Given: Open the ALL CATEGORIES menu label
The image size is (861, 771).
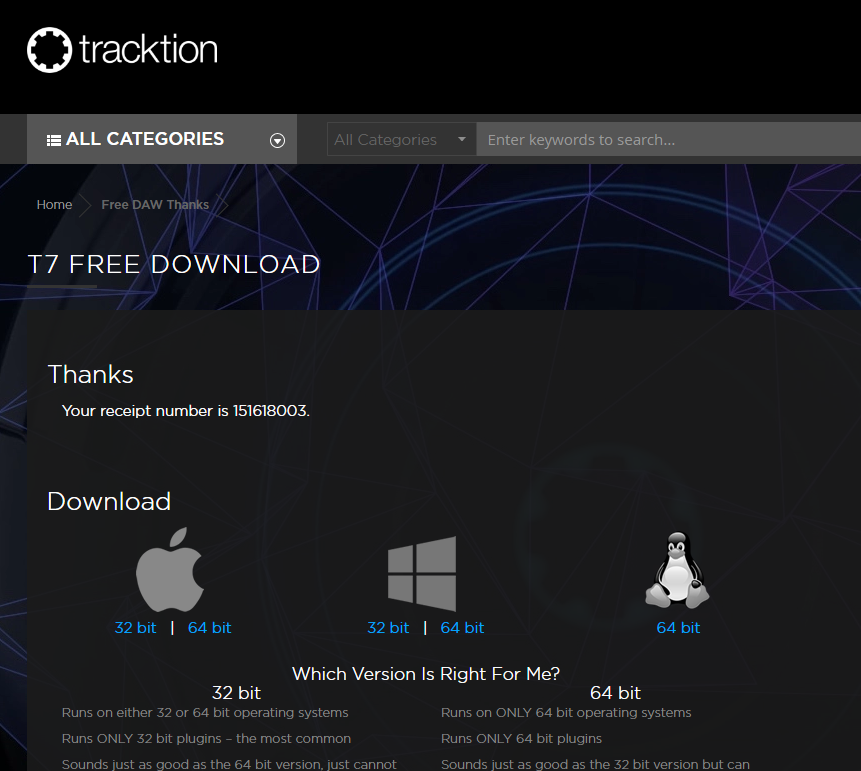Looking at the screenshot, I should (145, 139).
